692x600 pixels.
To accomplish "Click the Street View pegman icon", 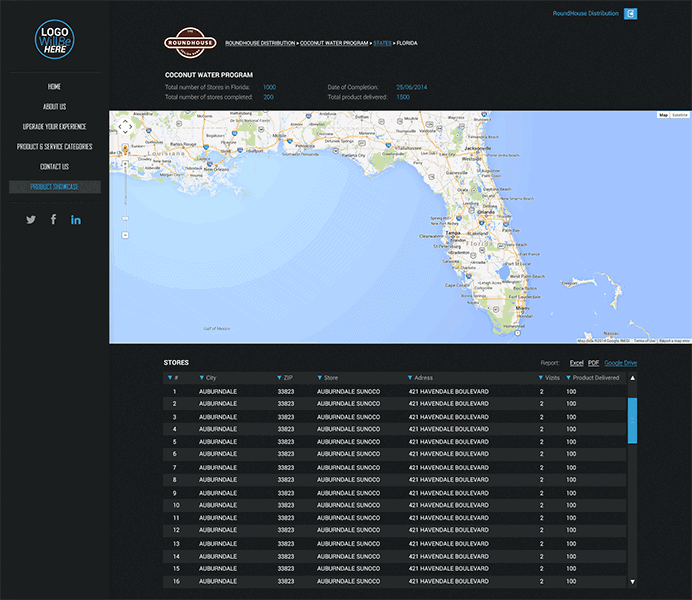I will (x=125, y=150).
